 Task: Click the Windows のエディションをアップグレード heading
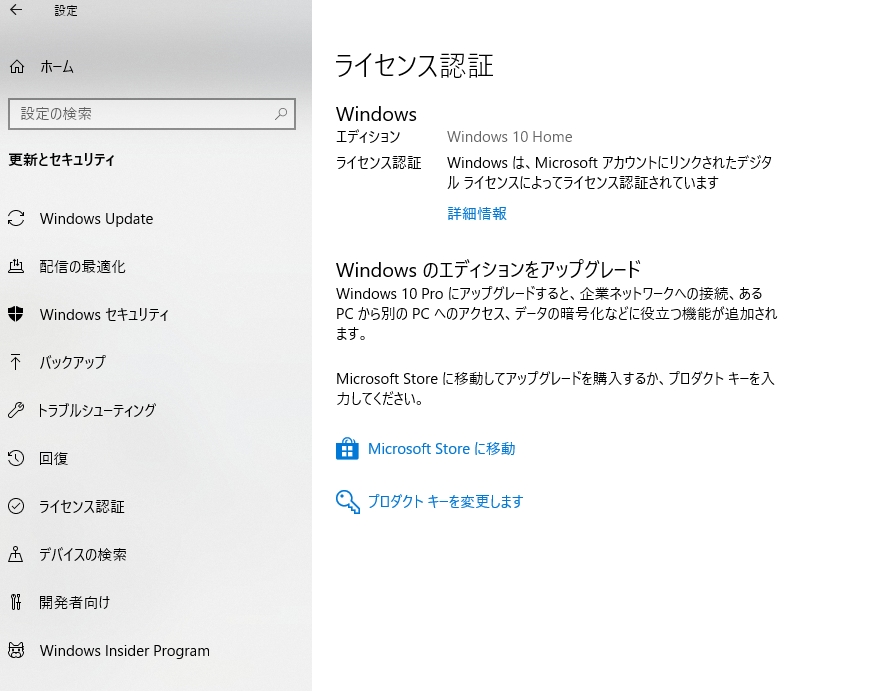(489, 269)
